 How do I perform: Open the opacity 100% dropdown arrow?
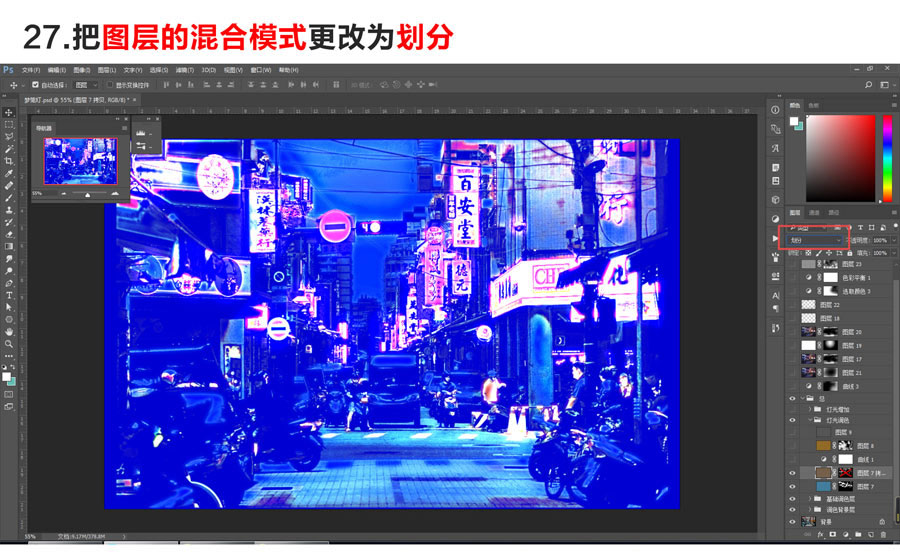pyautogui.click(x=892, y=240)
